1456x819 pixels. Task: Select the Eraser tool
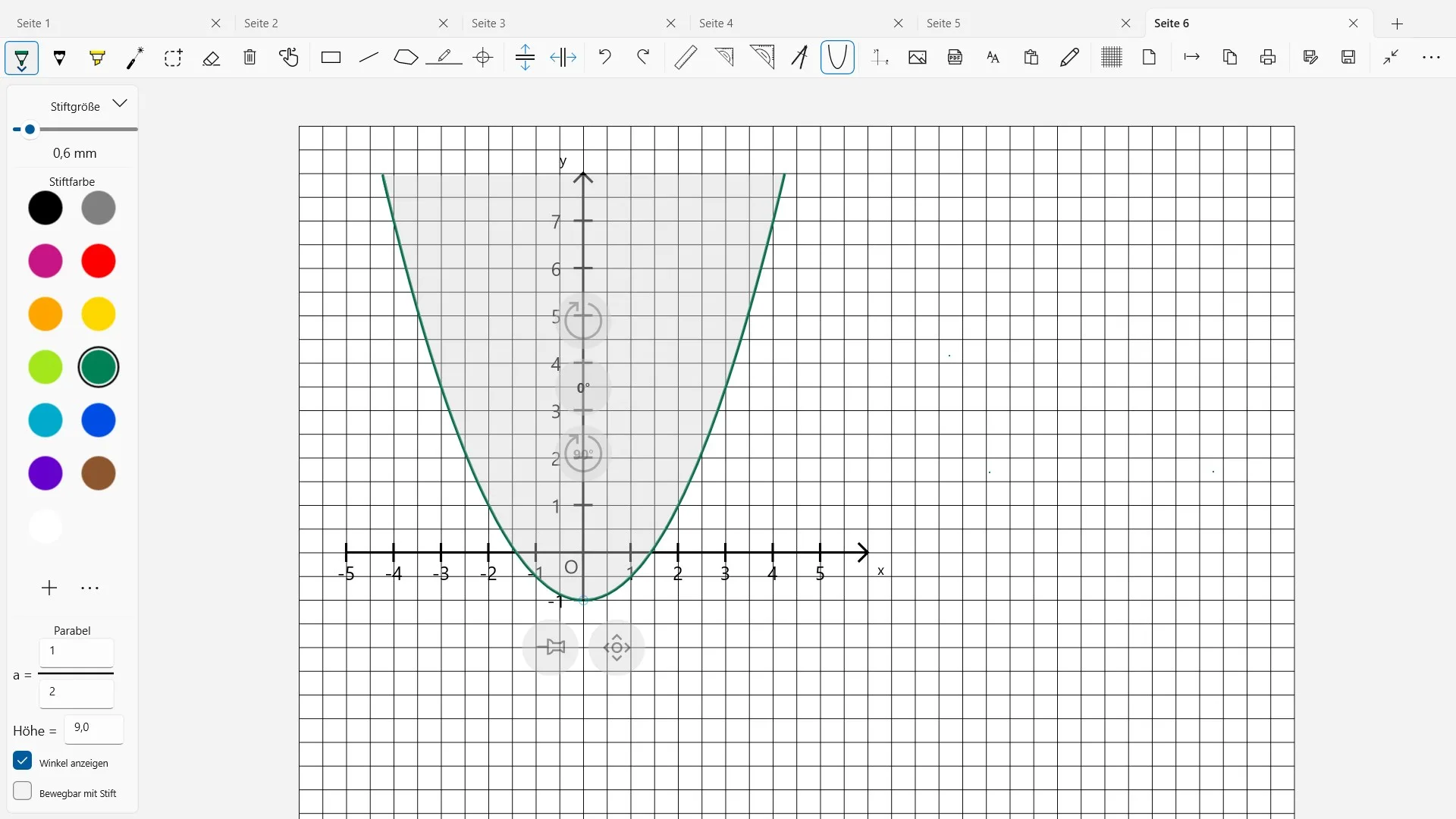pyautogui.click(x=212, y=58)
